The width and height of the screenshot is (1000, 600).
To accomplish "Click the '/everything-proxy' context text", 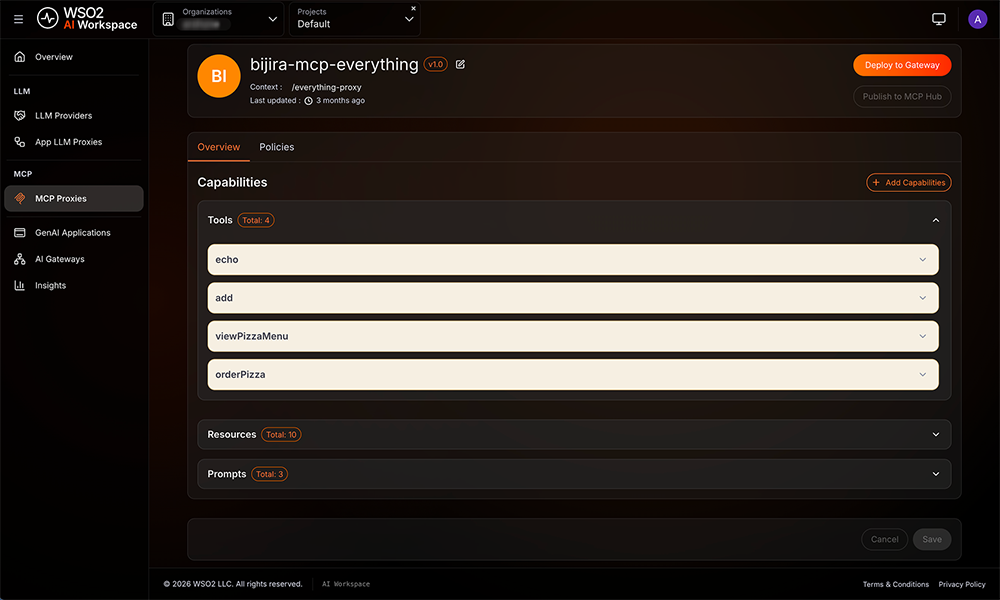I will click(327, 87).
